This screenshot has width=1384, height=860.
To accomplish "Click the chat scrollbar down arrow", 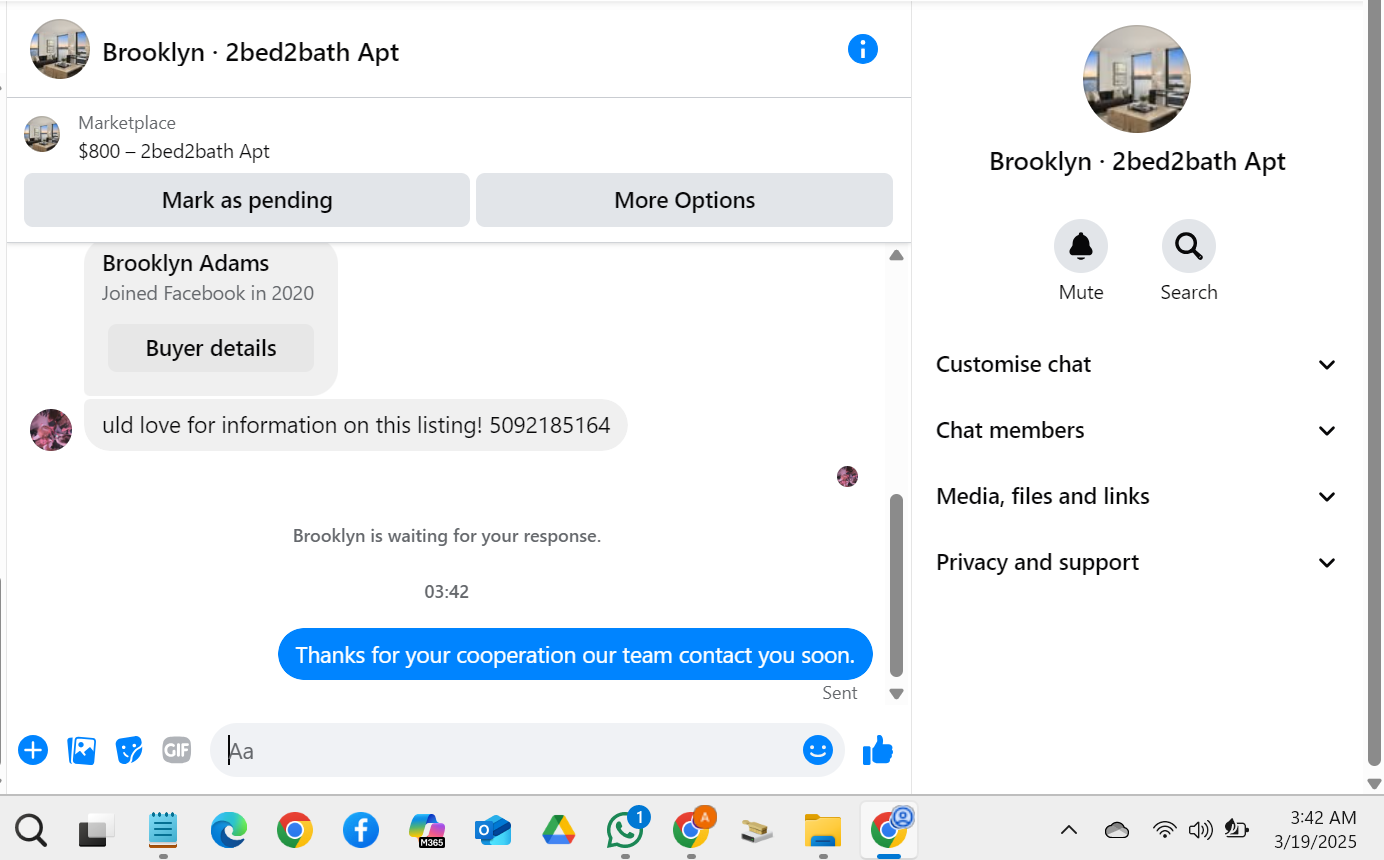I will (x=896, y=694).
